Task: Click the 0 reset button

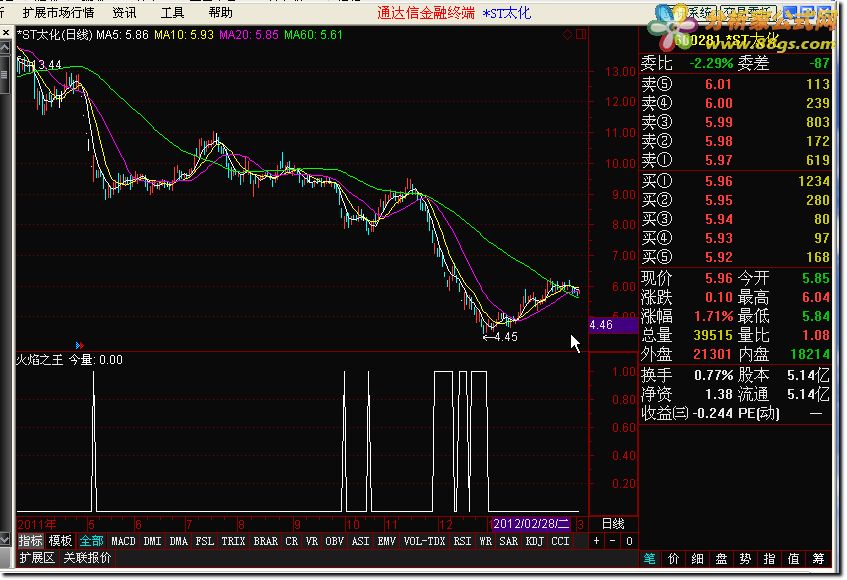Action: pyautogui.click(x=629, y=541)
